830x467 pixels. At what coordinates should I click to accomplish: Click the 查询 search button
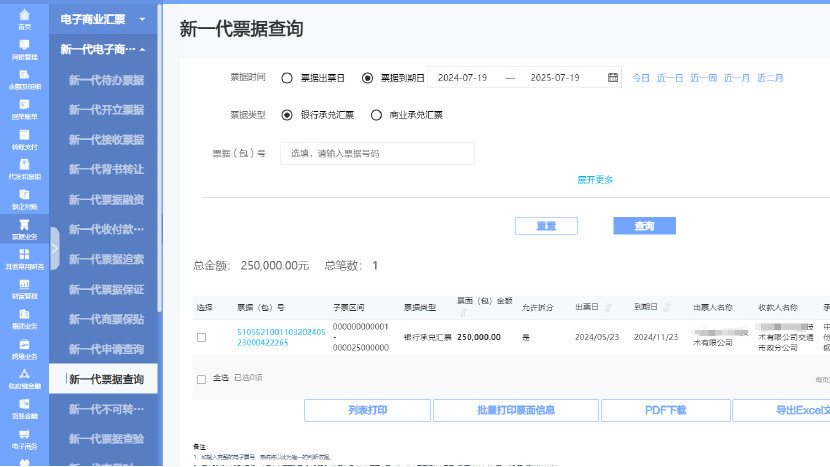[x=644, y=226]
